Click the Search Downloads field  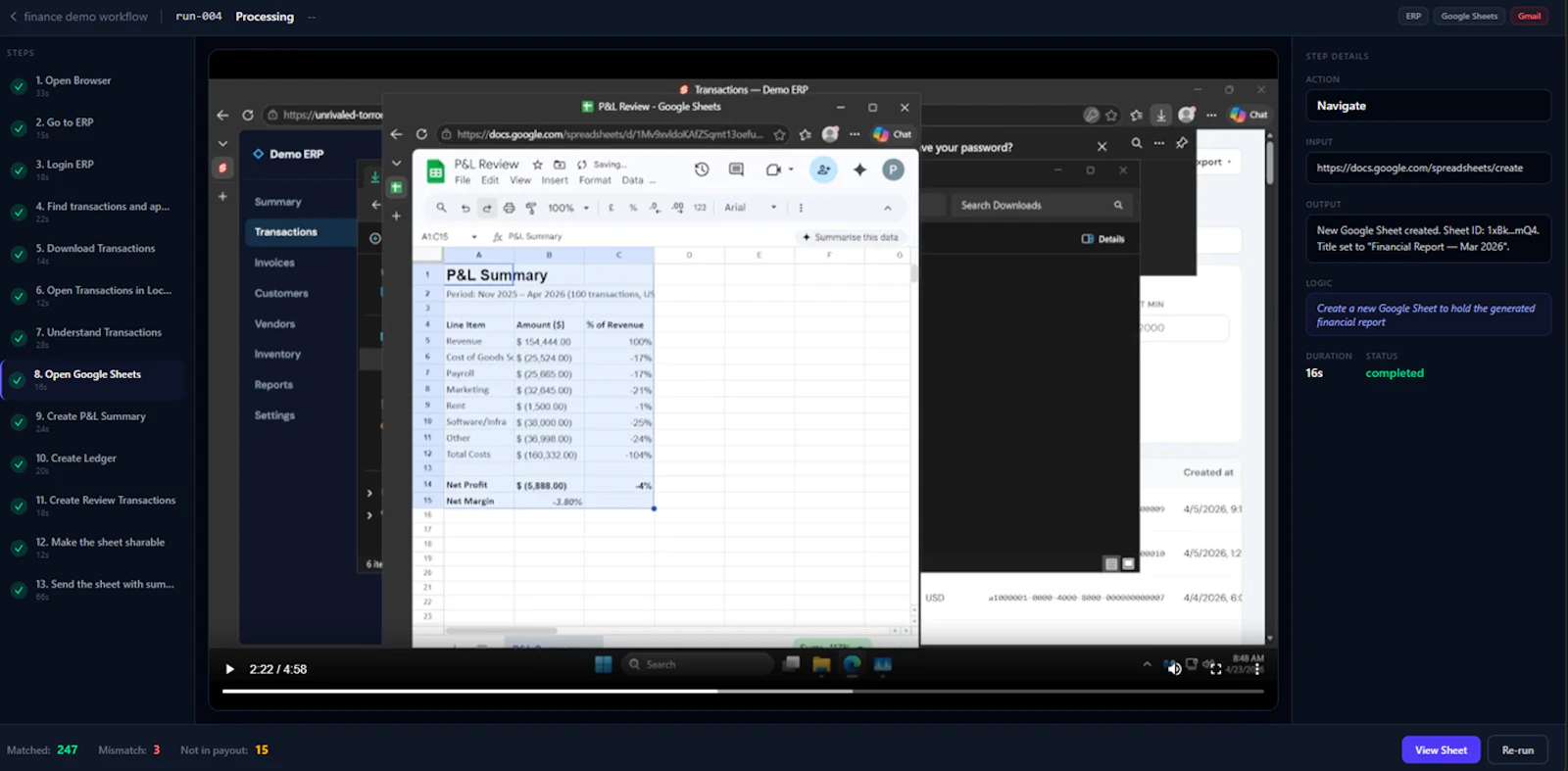point(1039,205)
